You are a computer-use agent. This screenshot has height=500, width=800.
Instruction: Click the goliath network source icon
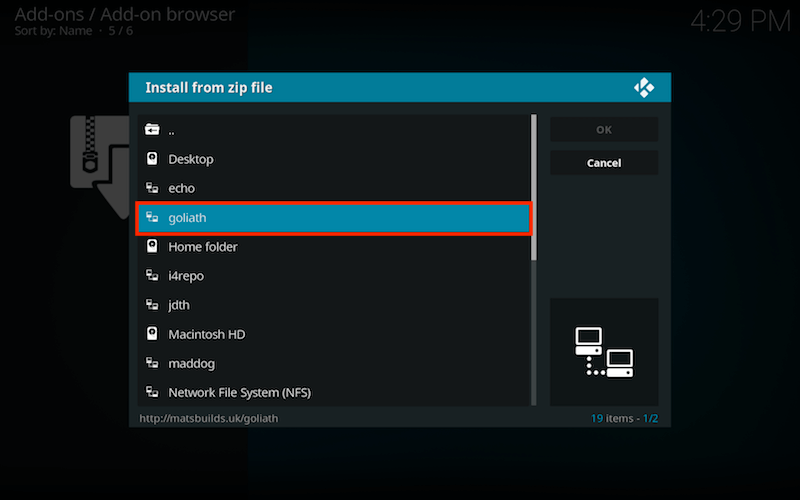(x=152, y=217)
